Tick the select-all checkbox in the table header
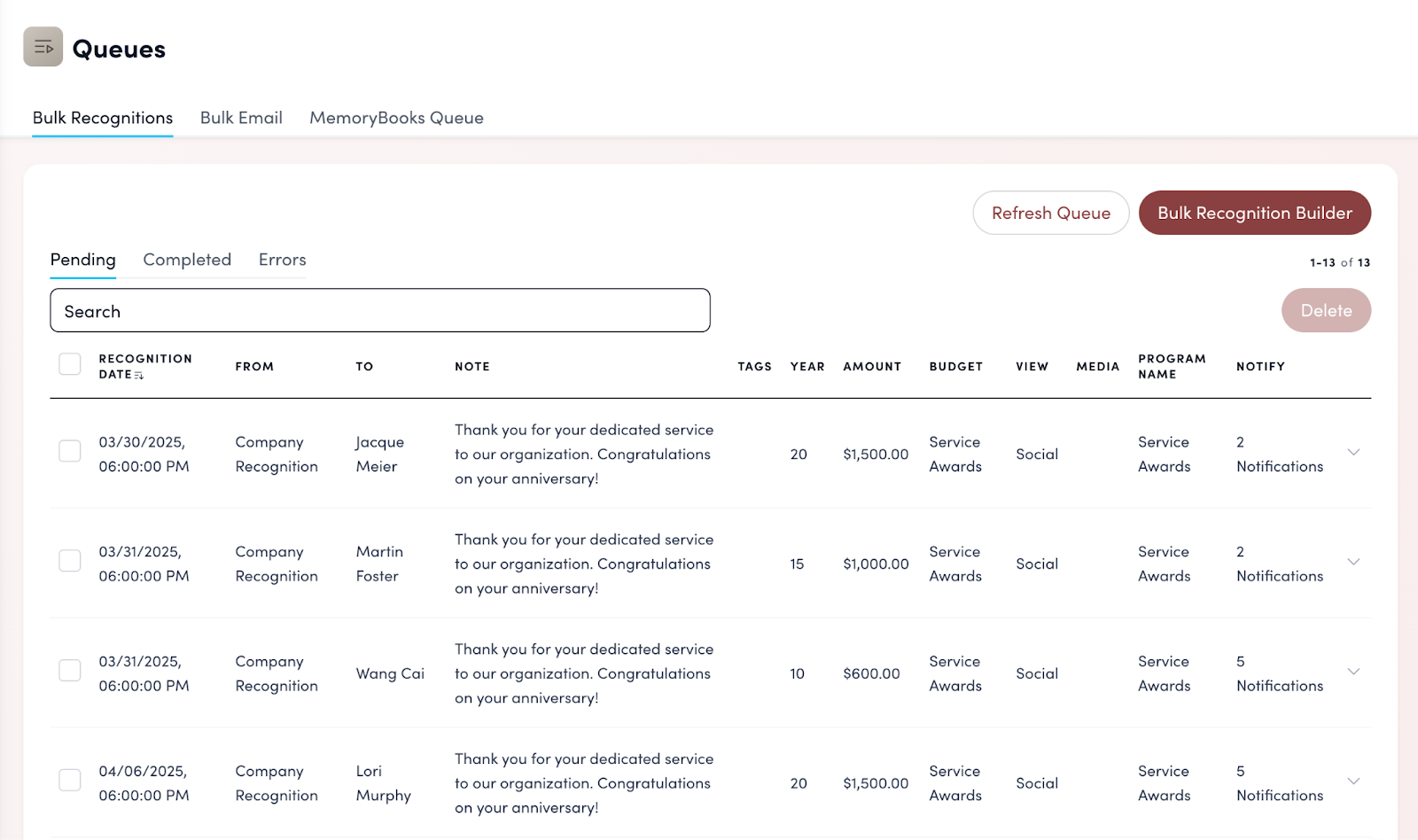 70,364
